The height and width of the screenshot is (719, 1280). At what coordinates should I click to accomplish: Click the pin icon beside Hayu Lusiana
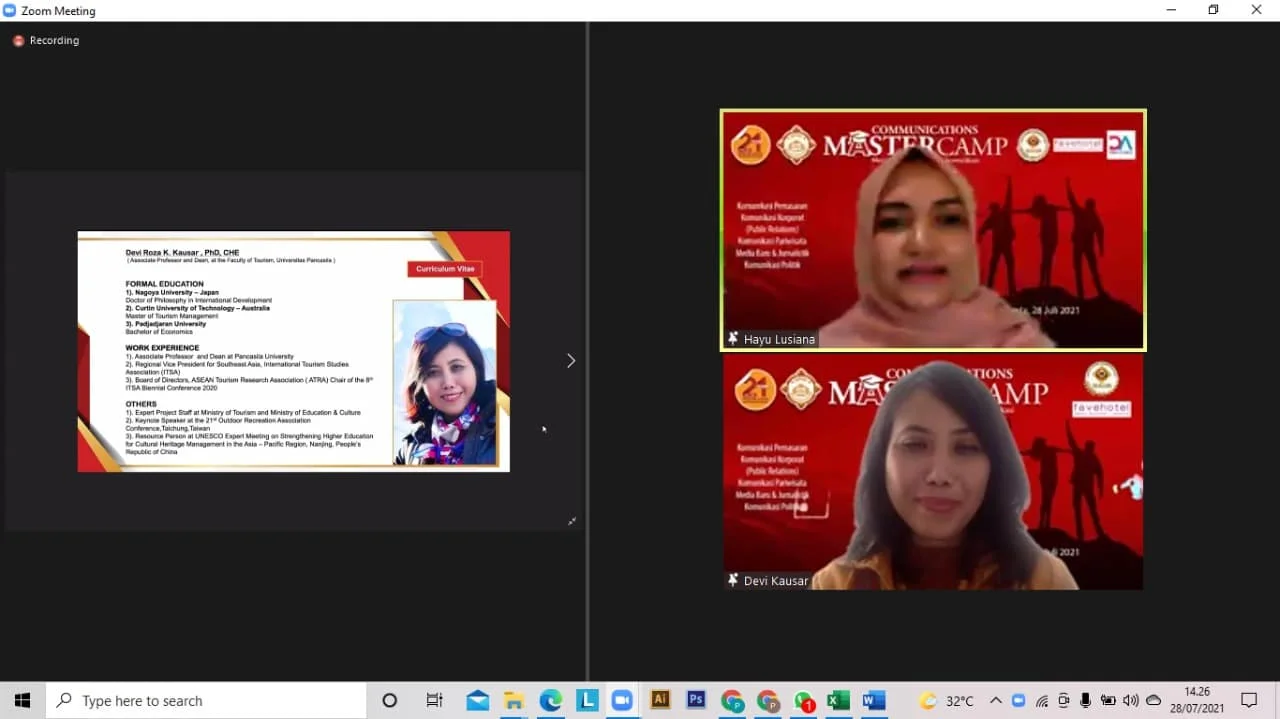point(733,339)
